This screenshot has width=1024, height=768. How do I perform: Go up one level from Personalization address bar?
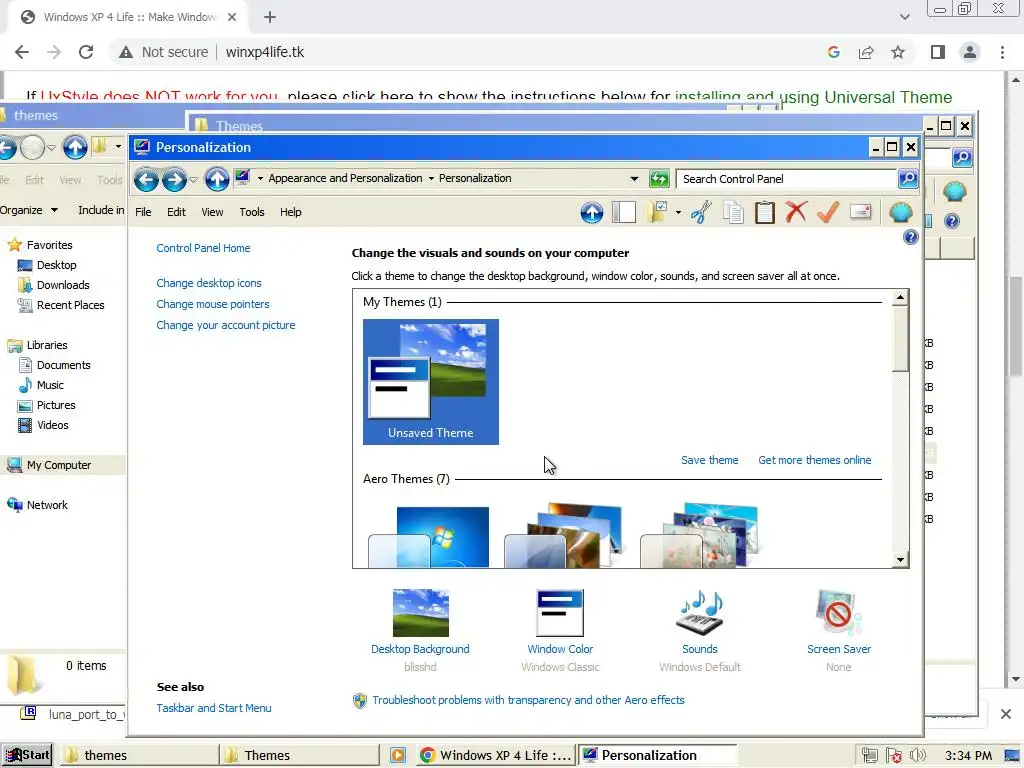[217, 179]
